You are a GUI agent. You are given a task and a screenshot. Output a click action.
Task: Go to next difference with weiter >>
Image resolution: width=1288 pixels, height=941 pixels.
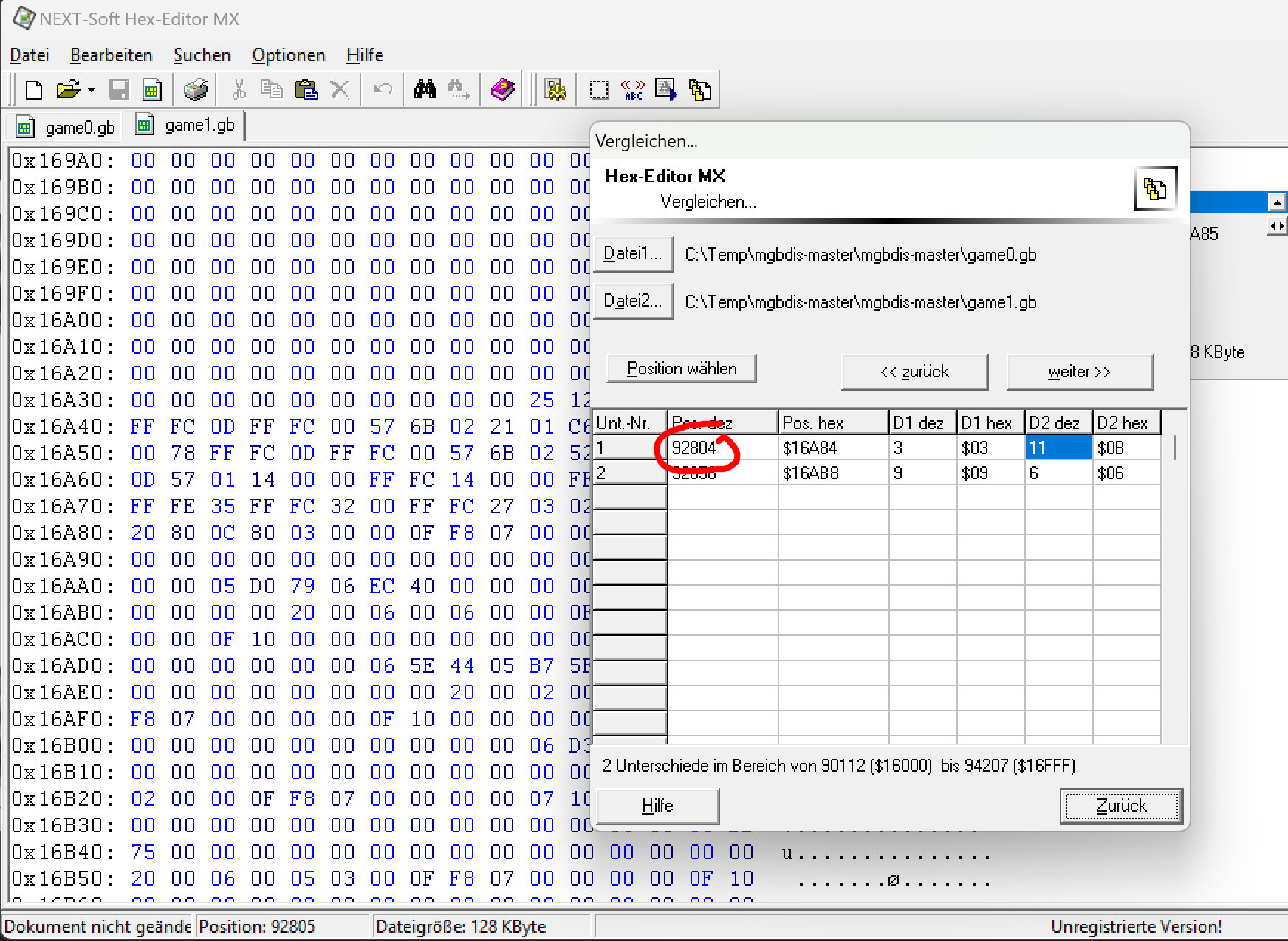(1079, 372)
